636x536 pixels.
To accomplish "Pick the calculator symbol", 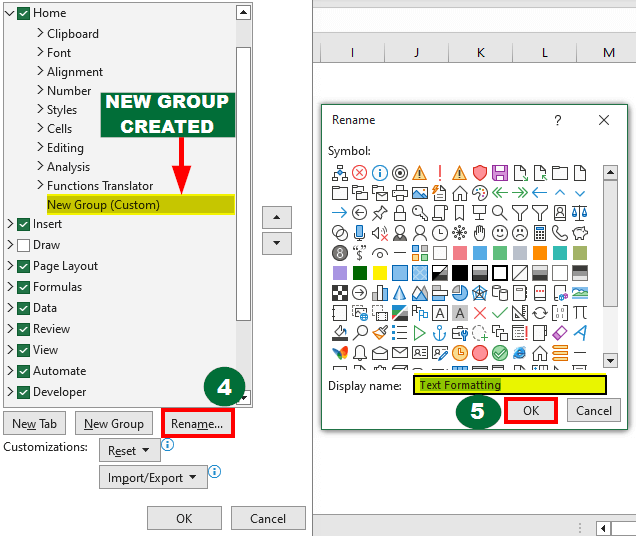I will pyautogui.click(x=540, y=233).
